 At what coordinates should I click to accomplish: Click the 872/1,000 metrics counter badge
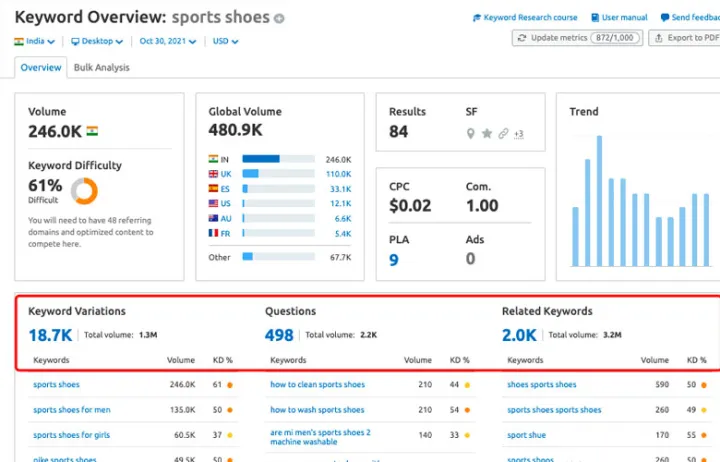(614, 38)
